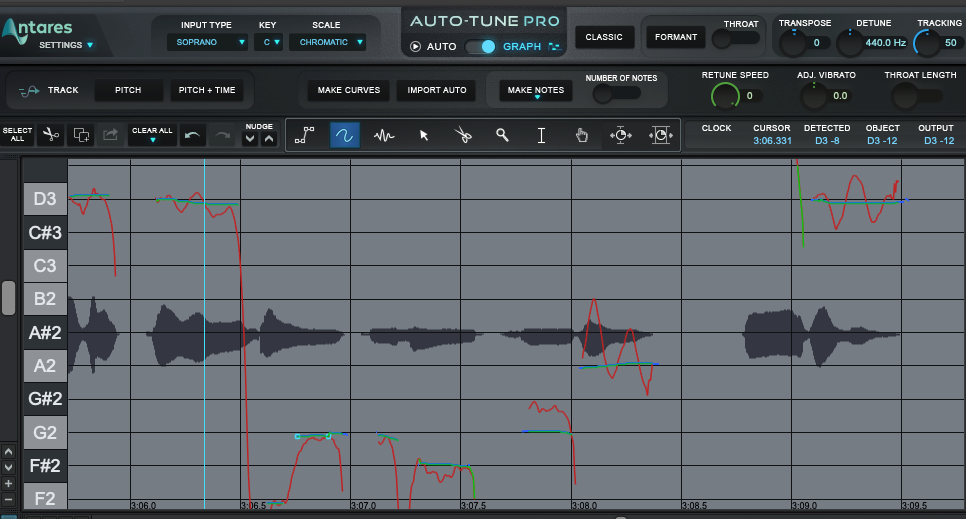Click the Track button
966x519 pixels.
tap(49, 90)
